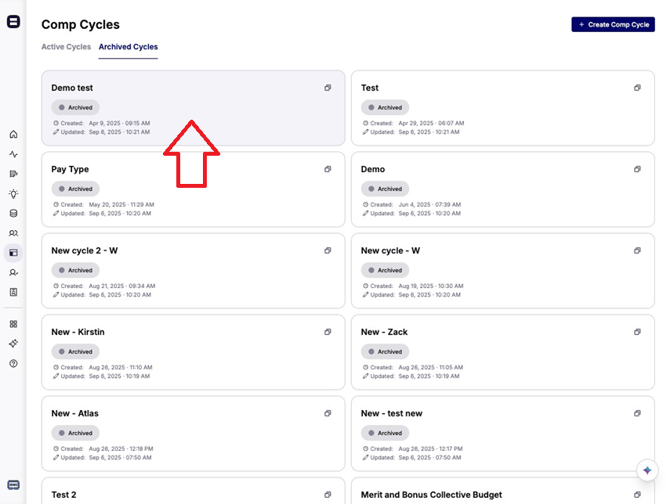
Task: Select the database stack icon in the sidebar
Action: (x=13, y=213)
